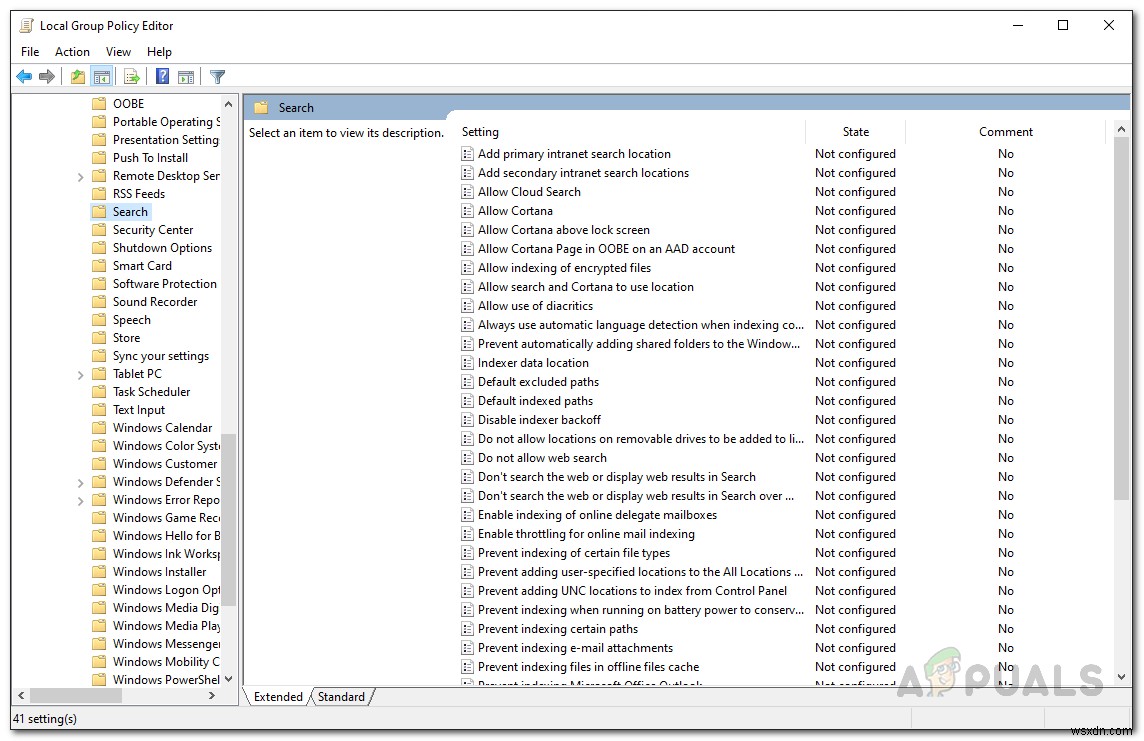Open the View menu
Screen dimensions: 1144x741
[x=118, y=52]
